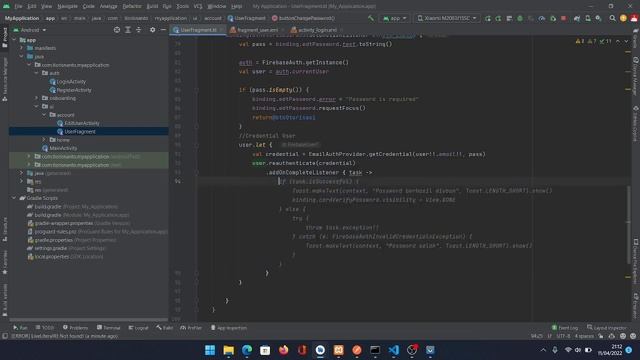Screen dimensions: 640x360
Task: Click Expand All icon in Project panel
Action: click(128, 30)
